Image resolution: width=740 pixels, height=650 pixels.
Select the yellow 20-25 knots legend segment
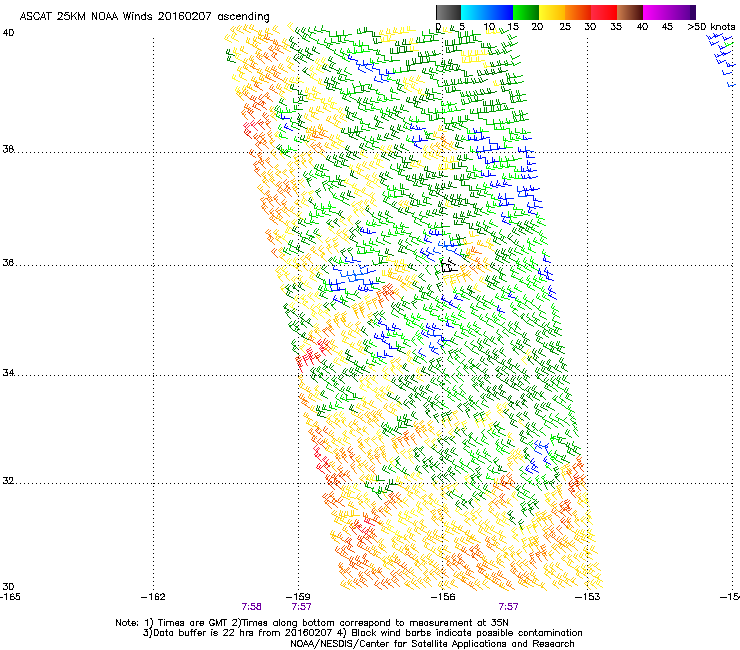pos(552,12)
